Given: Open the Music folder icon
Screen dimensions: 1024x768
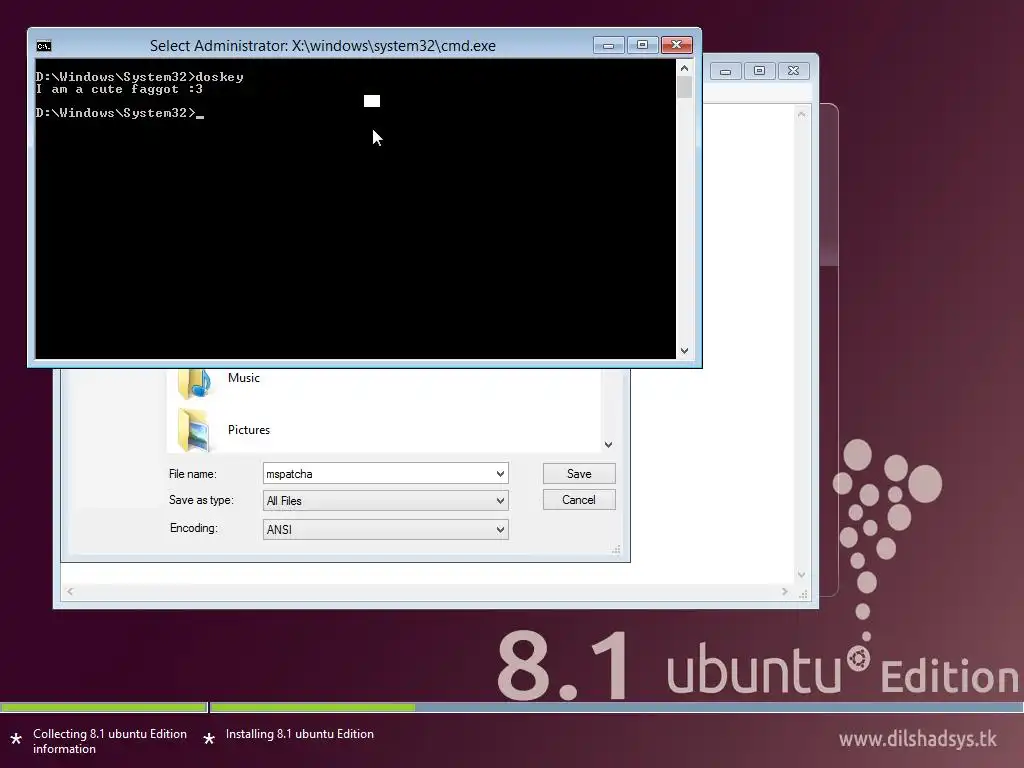Looking at the screenshot, I should (x=195, y=383).
